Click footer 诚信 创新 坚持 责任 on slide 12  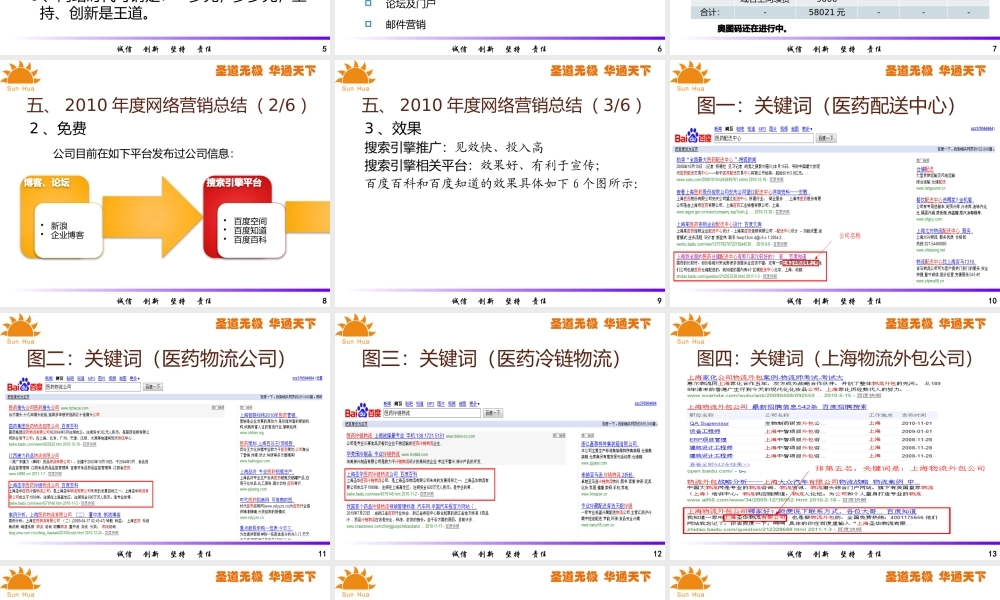(499, 554)
